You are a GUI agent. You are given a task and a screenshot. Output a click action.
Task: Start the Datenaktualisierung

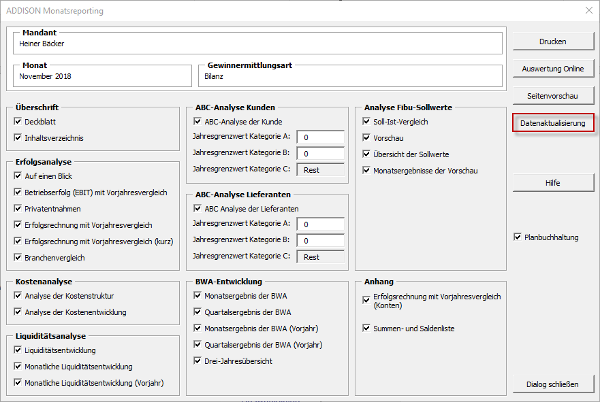coord(553,123)
